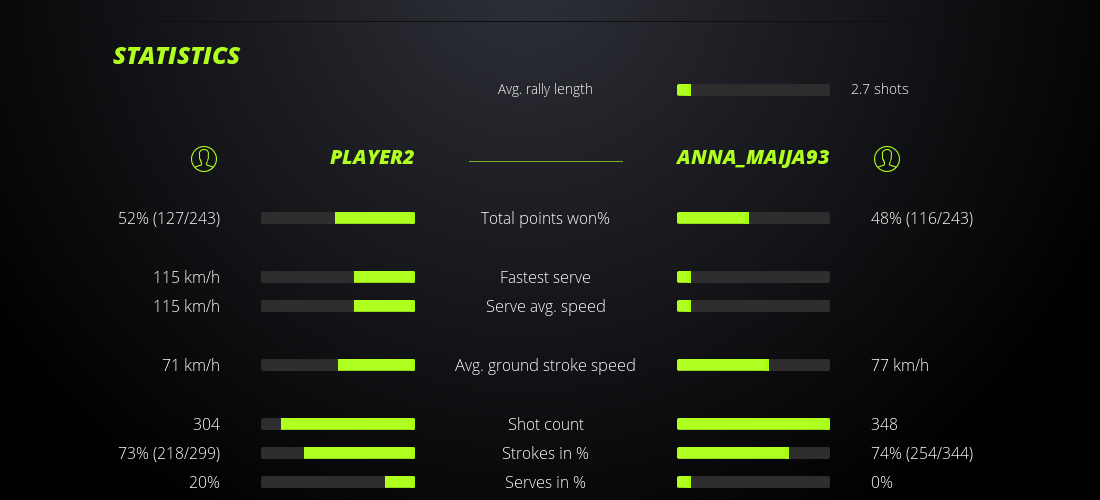Click PLAYER2's profile avatar icon
The height and width of the screenshot is (500, 1100).
coord(203,158)
